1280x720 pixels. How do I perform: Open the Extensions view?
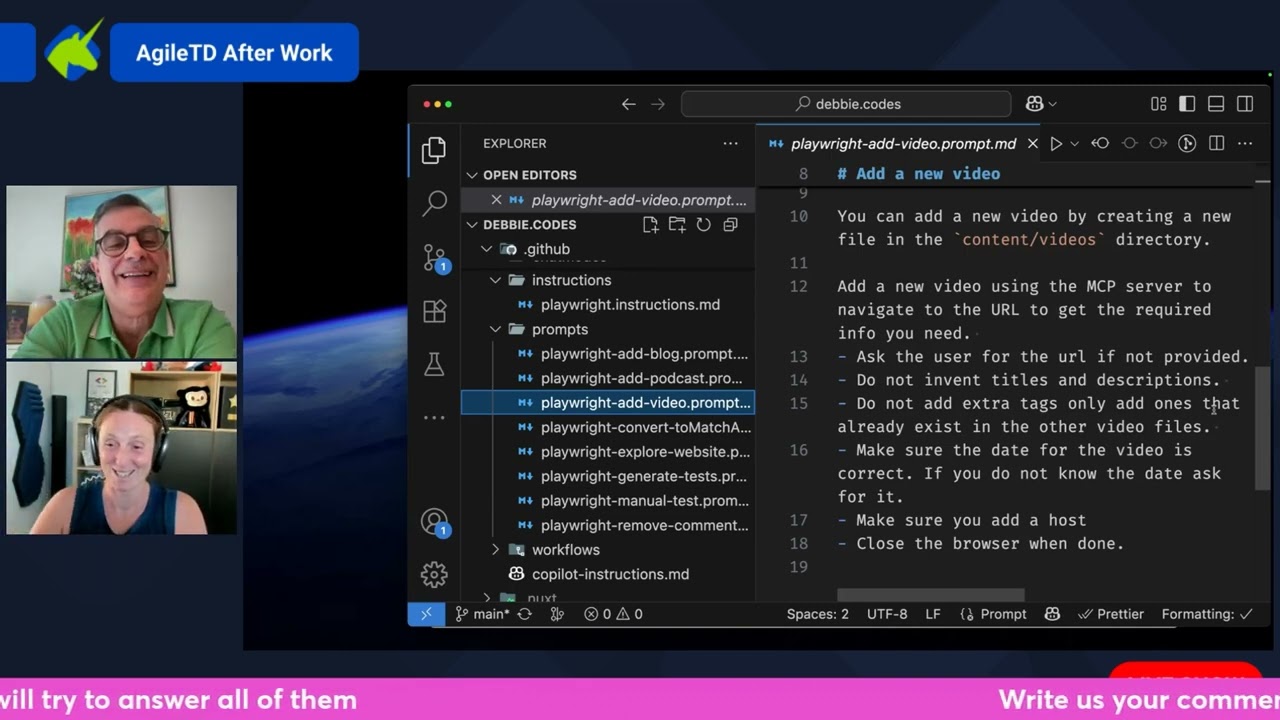(434, 311)
